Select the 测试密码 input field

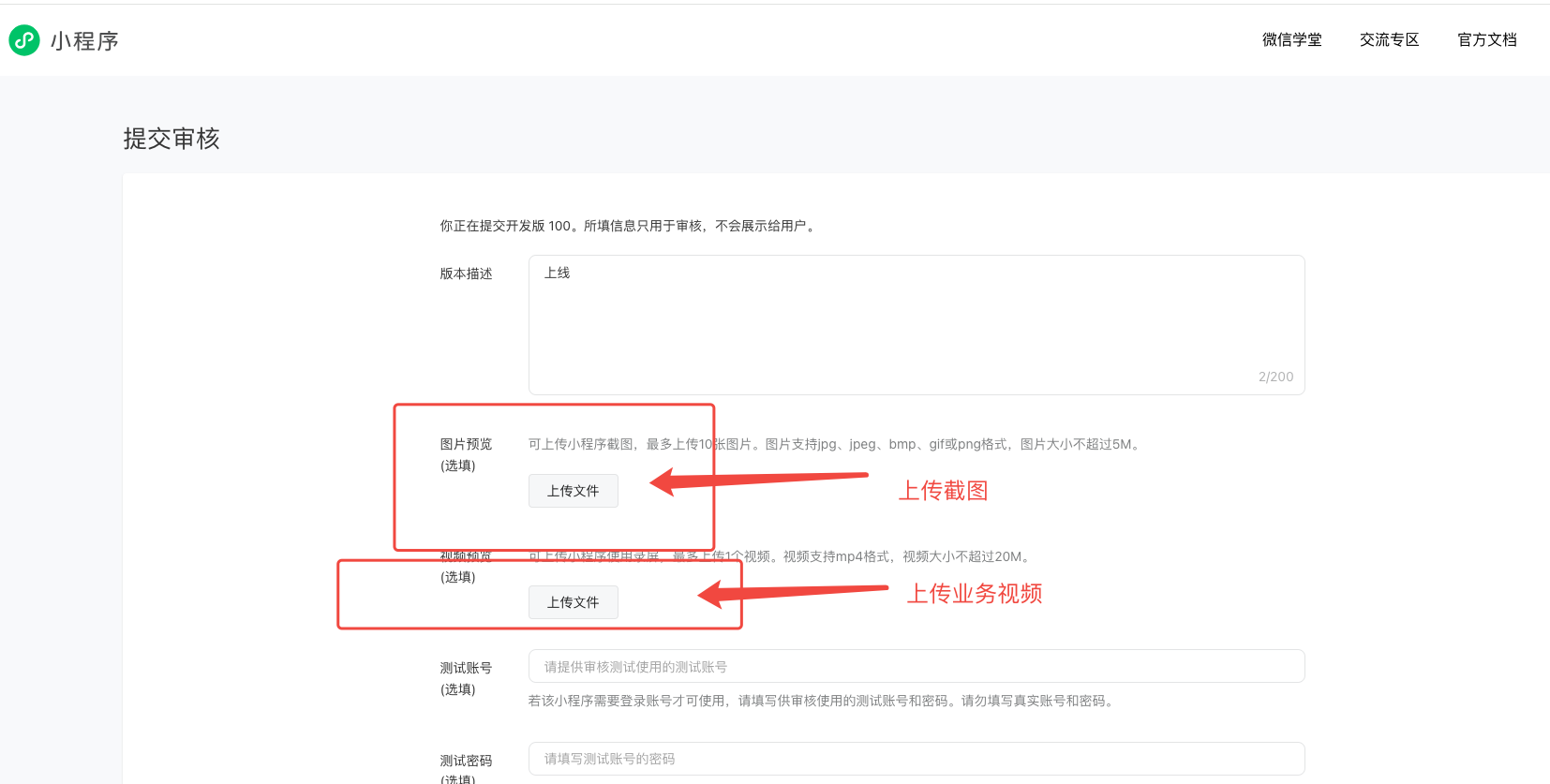pos(916,759)
